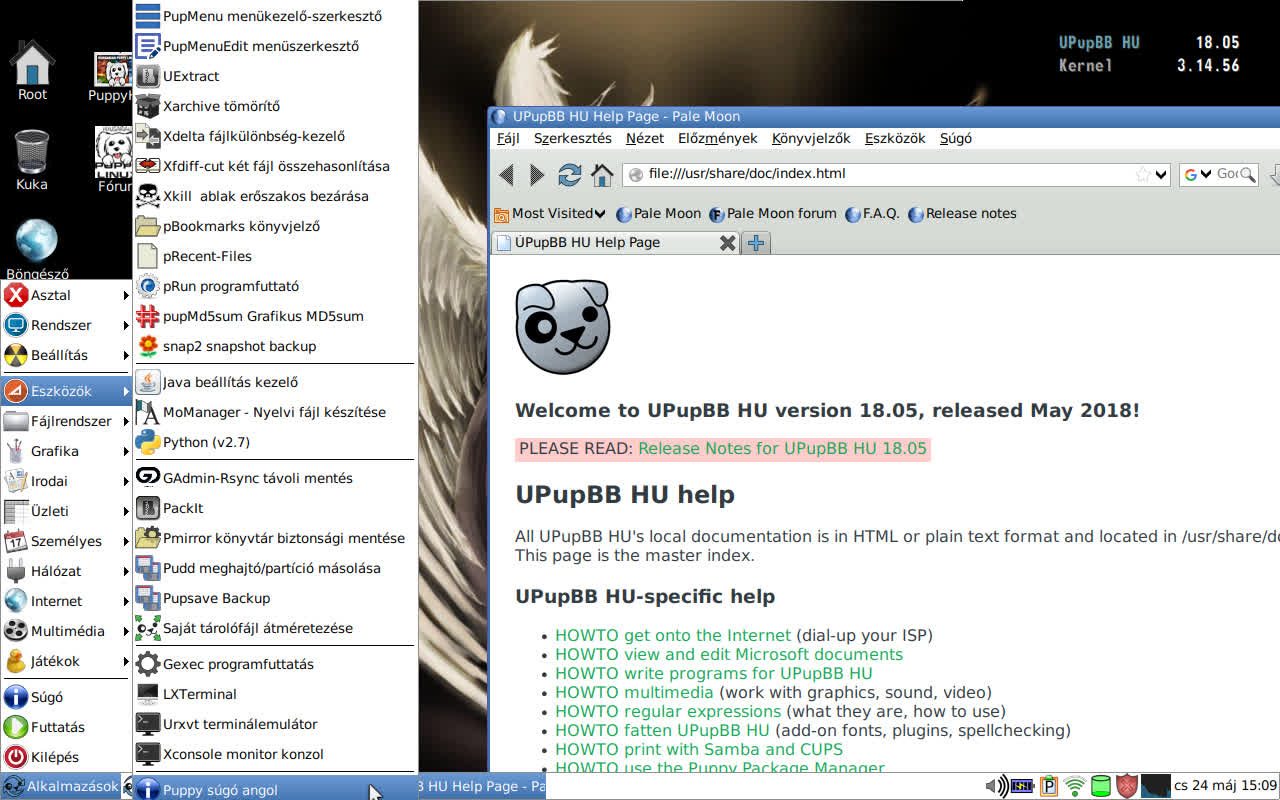The height and width of the screenshot is (800, 1280).
Task: Expand the Internet submenu
Action: click(x=67, y=601)
